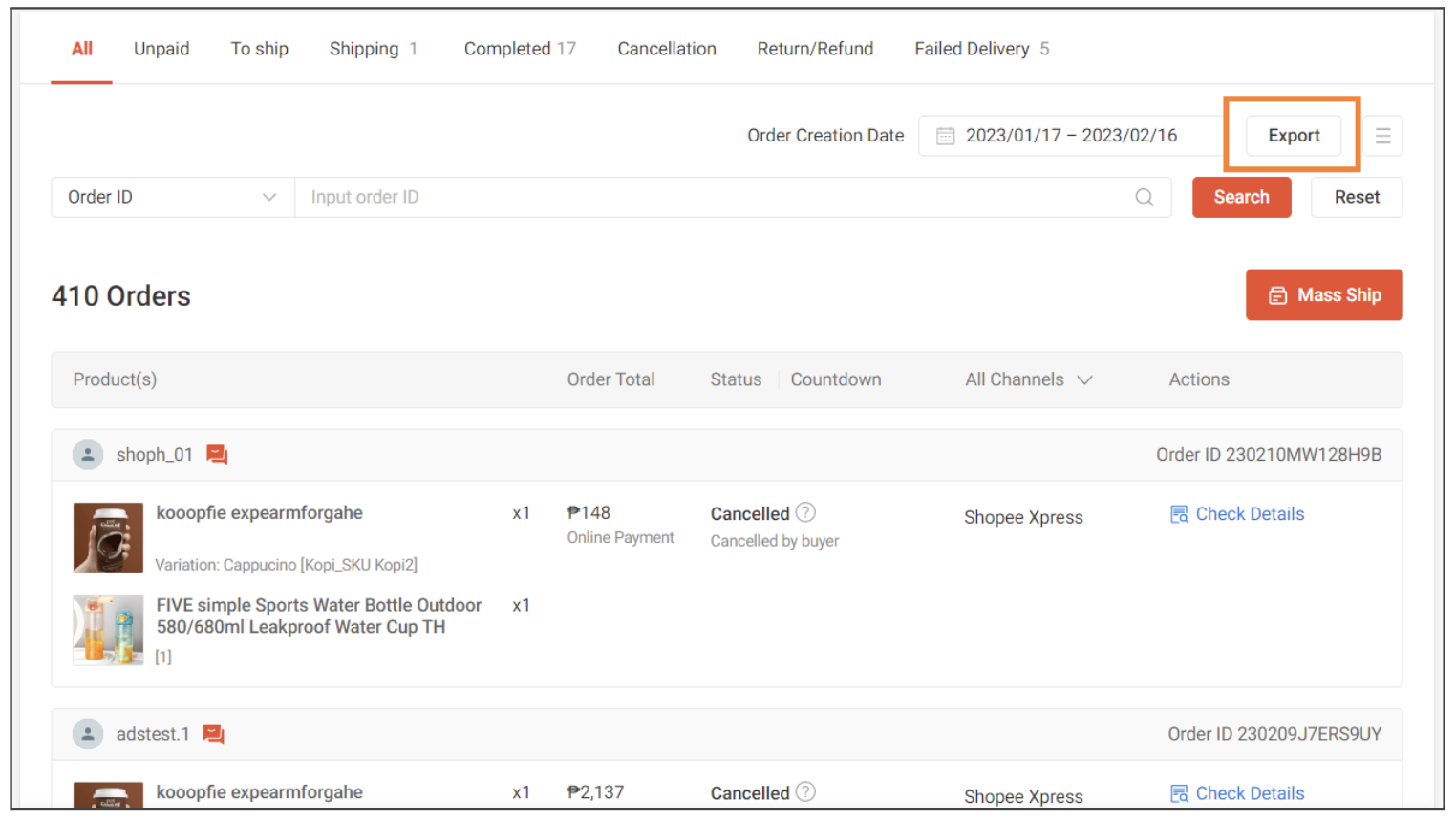The height and width of the screenshot is (822, 1456).
Task: Open the list menu icon beside Export
Action: [1382, 136]
